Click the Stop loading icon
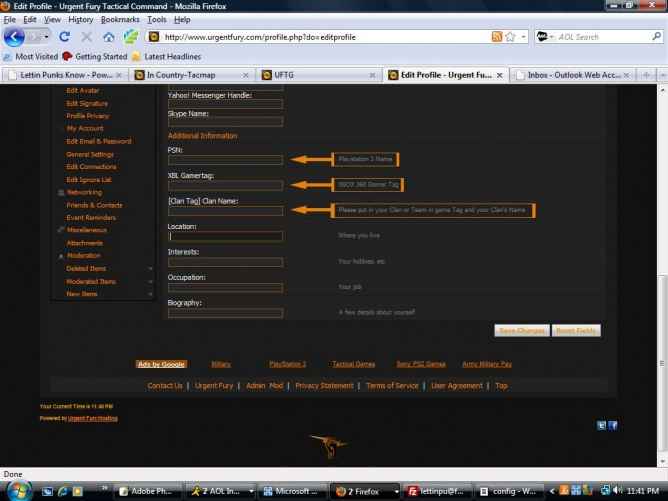 tap(84, 37)
